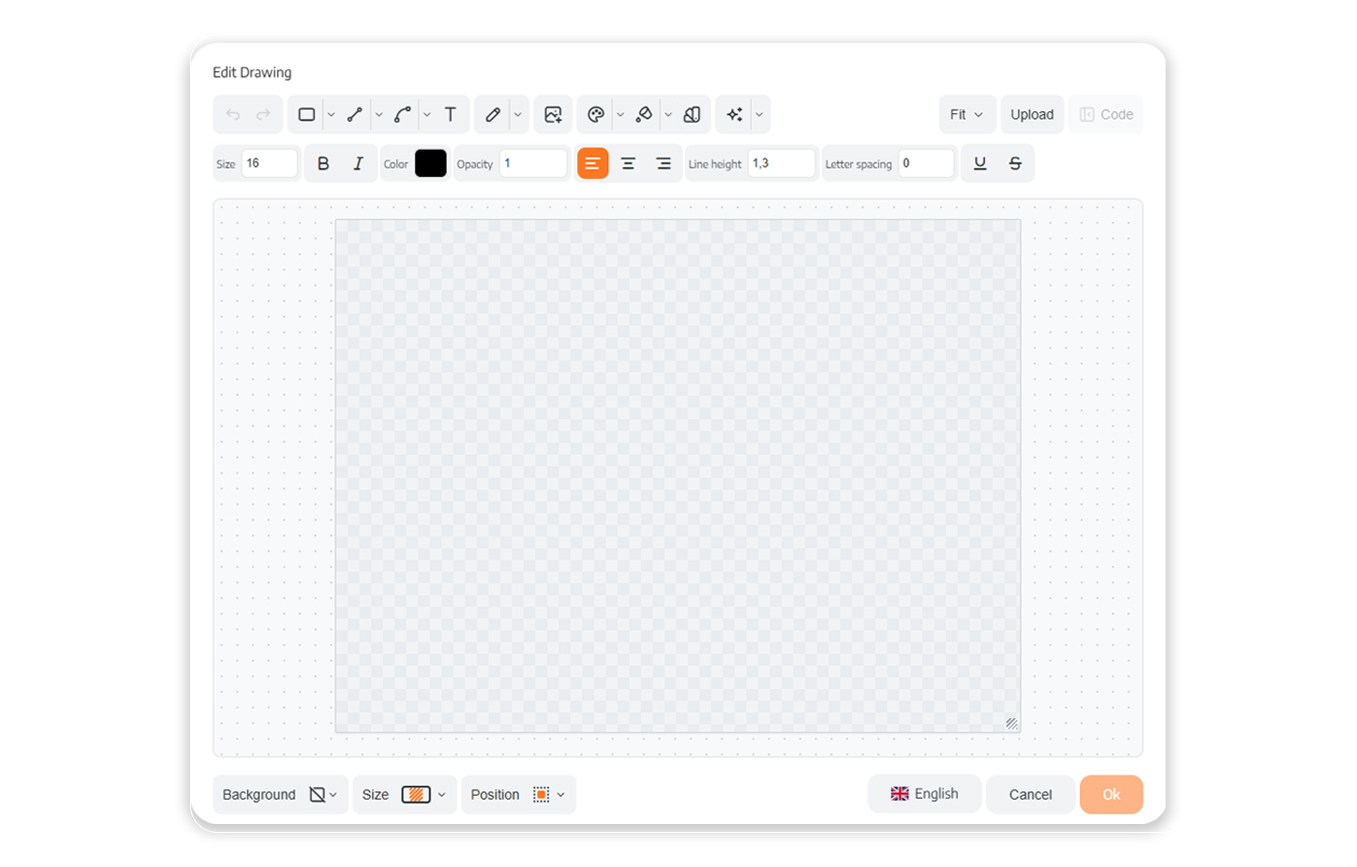Set text alignment to left
This screenshot has height=867, width=1357.
593,163
